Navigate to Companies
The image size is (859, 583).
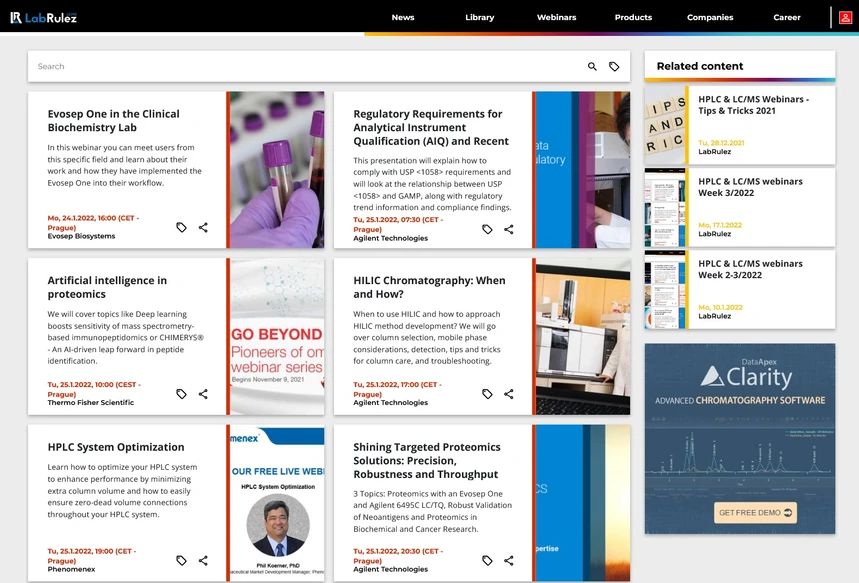point(710,18)
